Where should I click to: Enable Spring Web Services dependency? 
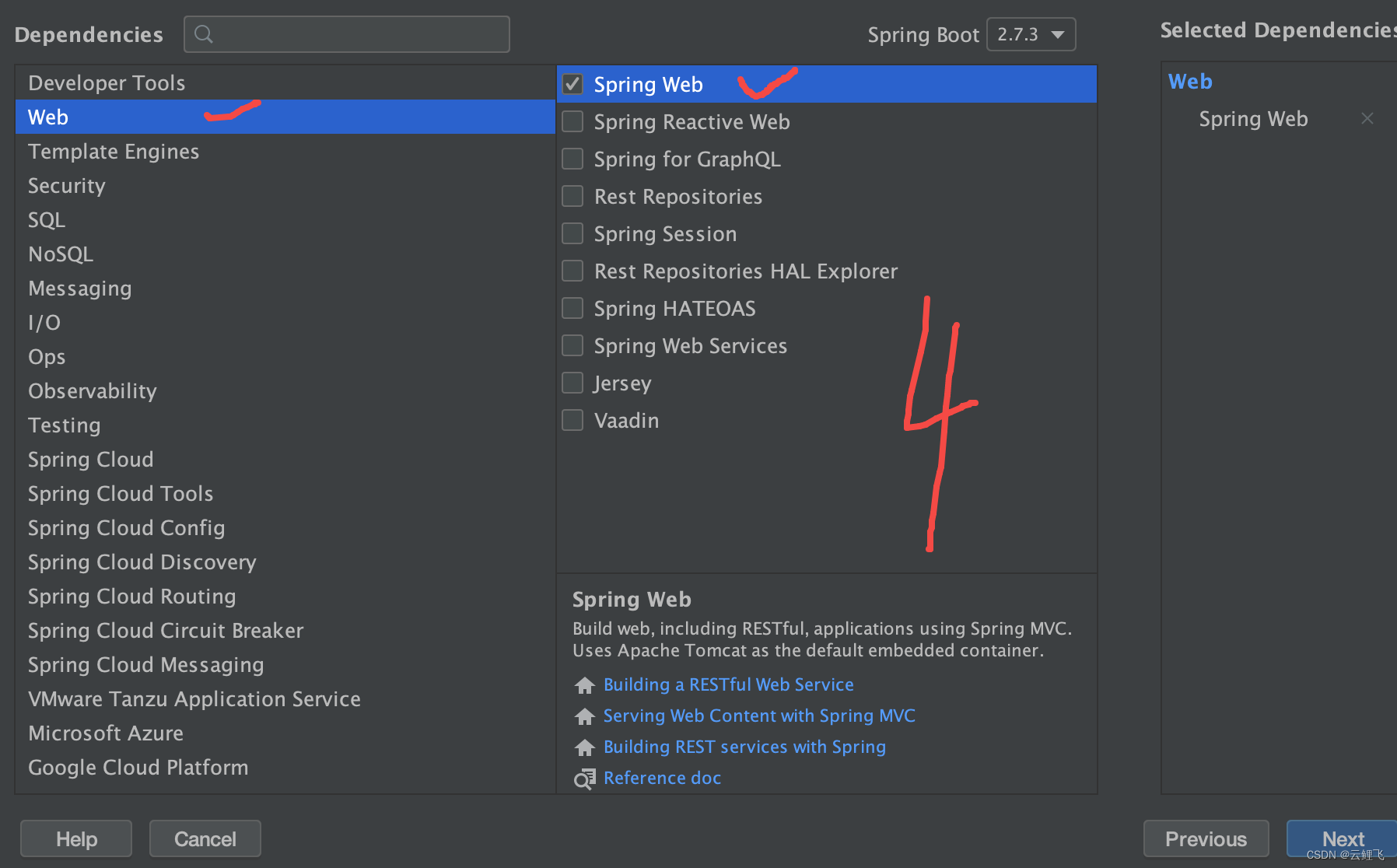tap(572, 345)
